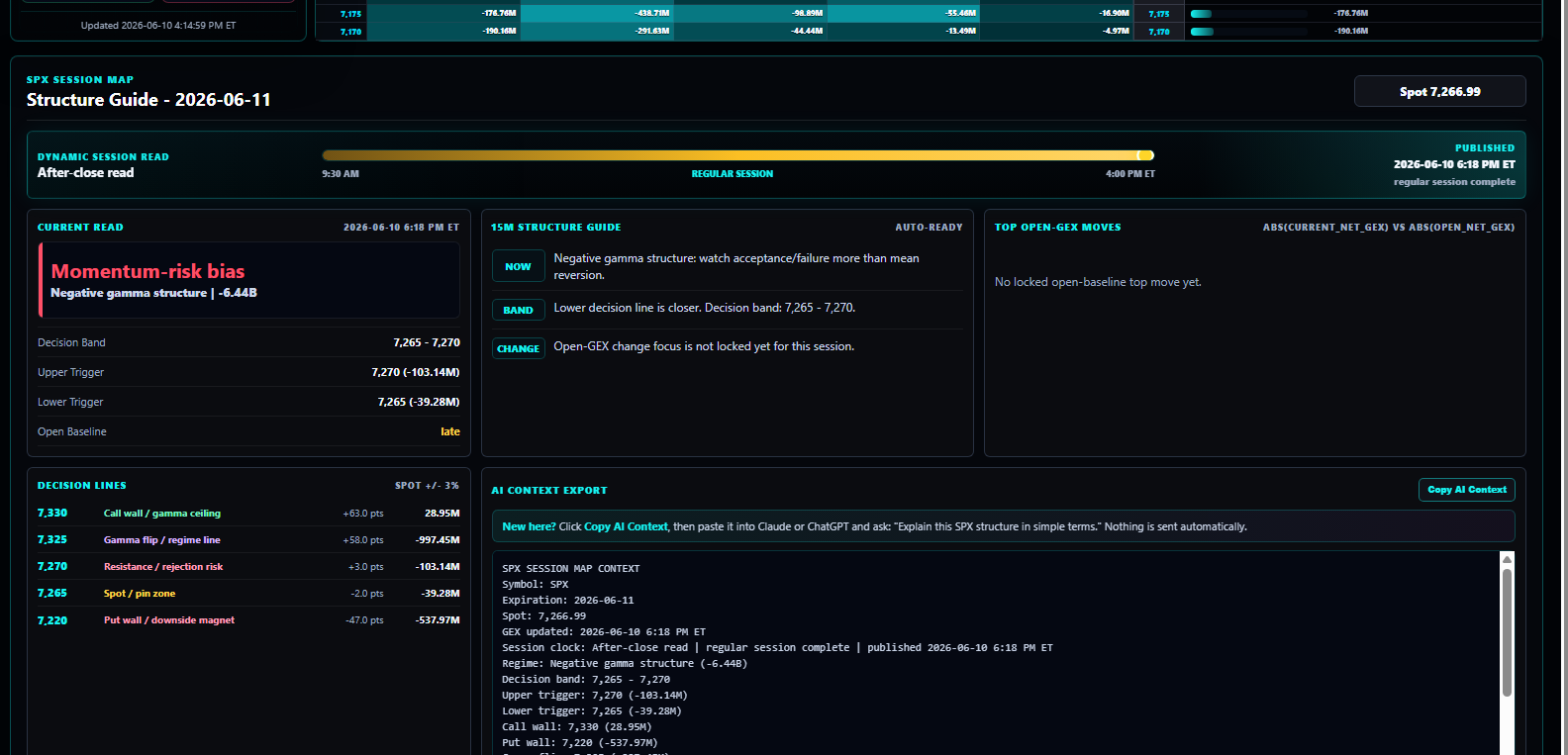Click the Decision Band row in Current Read
This screenshot has width=1568, height=755.
coord(248,342)
